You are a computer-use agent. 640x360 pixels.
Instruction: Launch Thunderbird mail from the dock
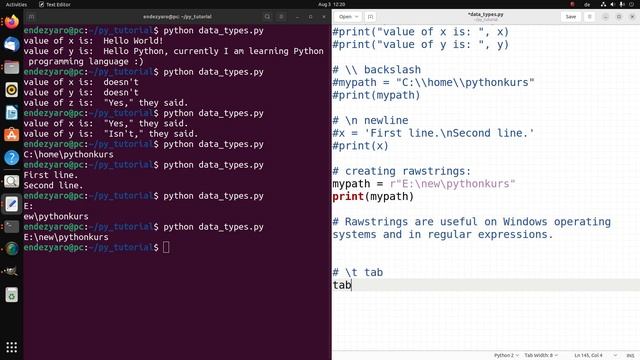[11, 44]
